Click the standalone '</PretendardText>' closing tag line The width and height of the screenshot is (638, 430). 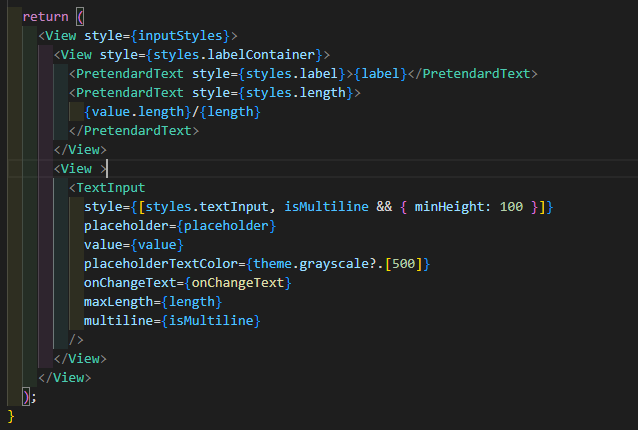coord(134,131)
